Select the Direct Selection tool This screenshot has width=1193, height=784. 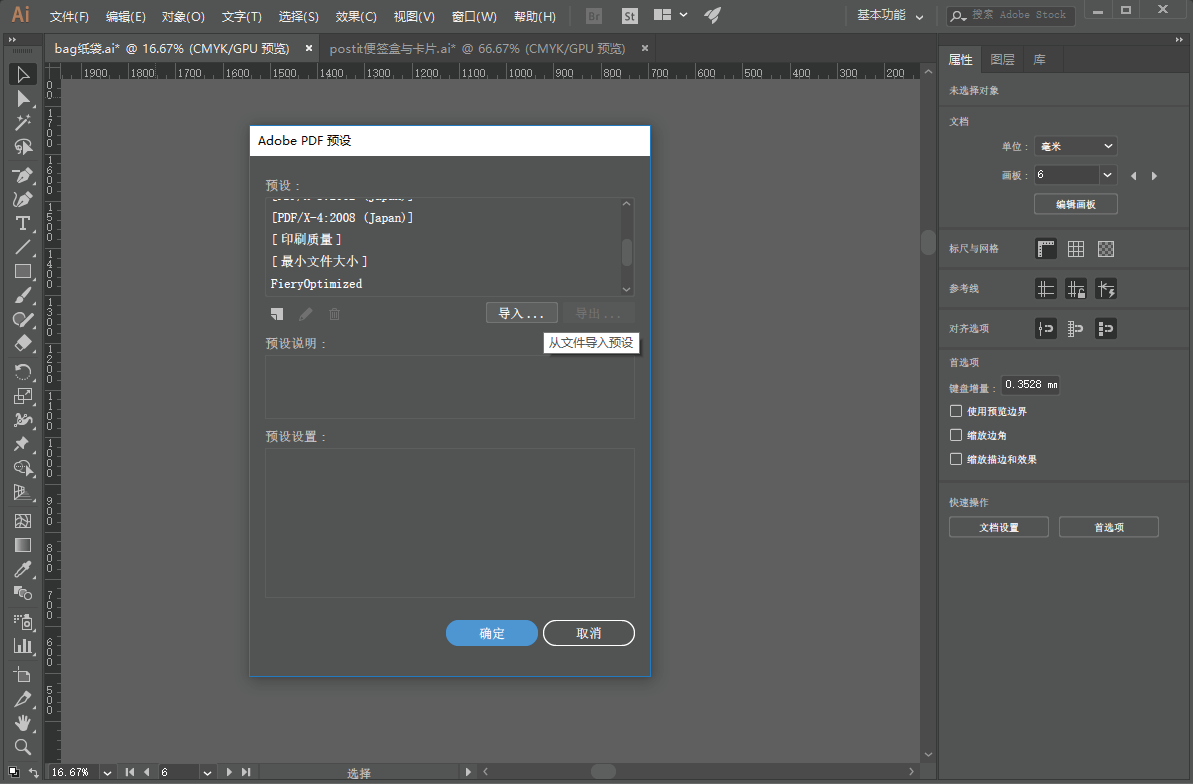tap(23, 99)
